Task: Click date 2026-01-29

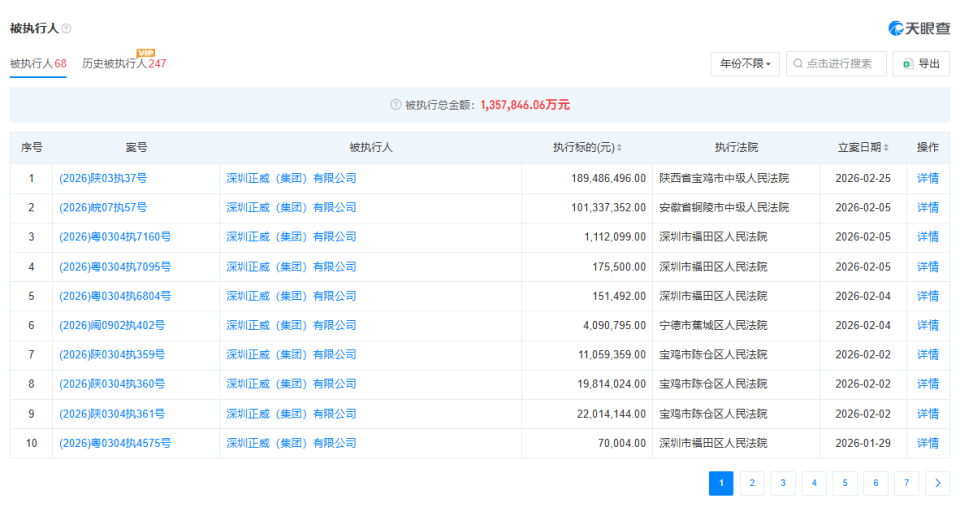Action: [x=863, y=444]
